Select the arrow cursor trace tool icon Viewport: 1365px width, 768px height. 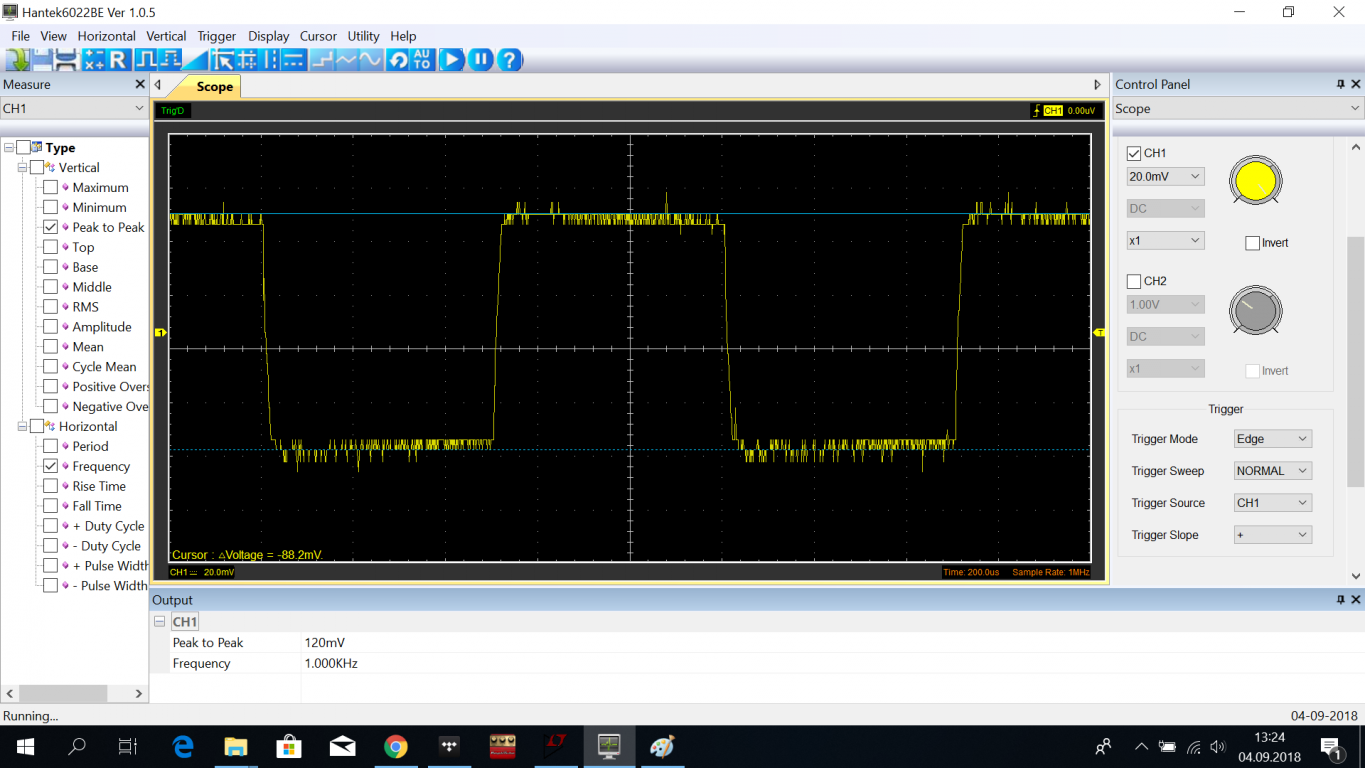coord(223,60)
